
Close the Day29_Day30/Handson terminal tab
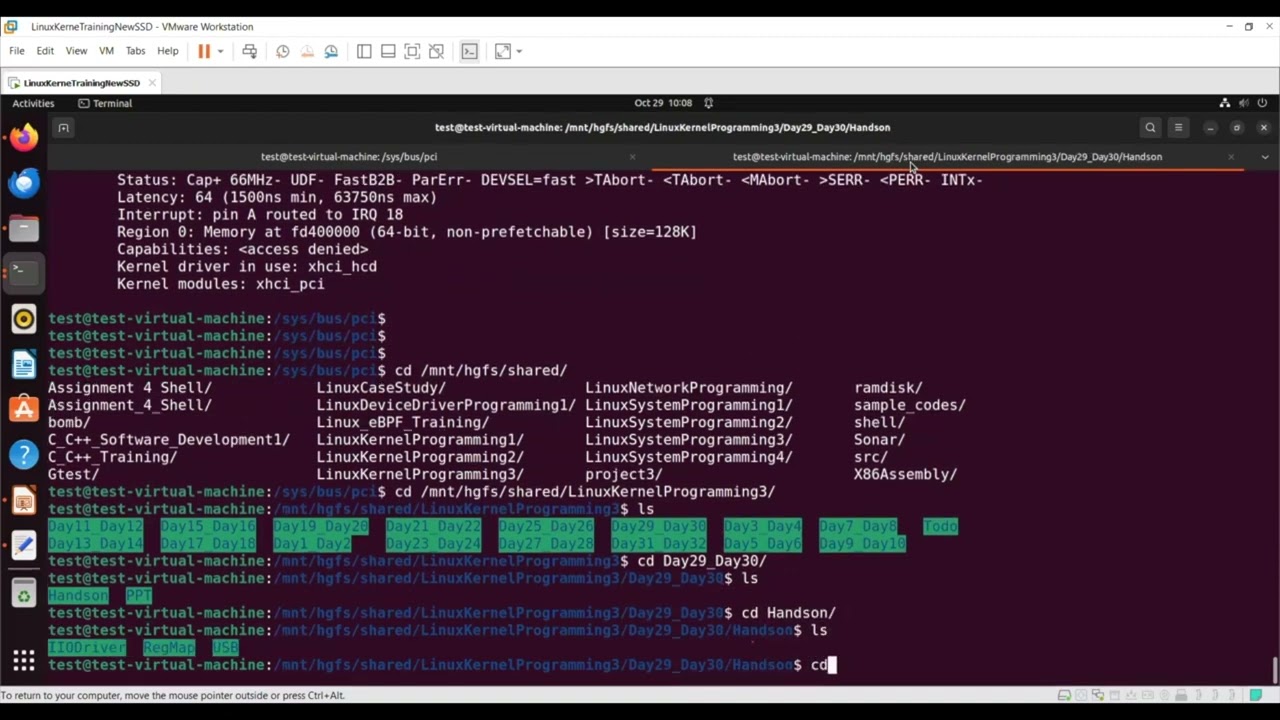coord(1231,157)
